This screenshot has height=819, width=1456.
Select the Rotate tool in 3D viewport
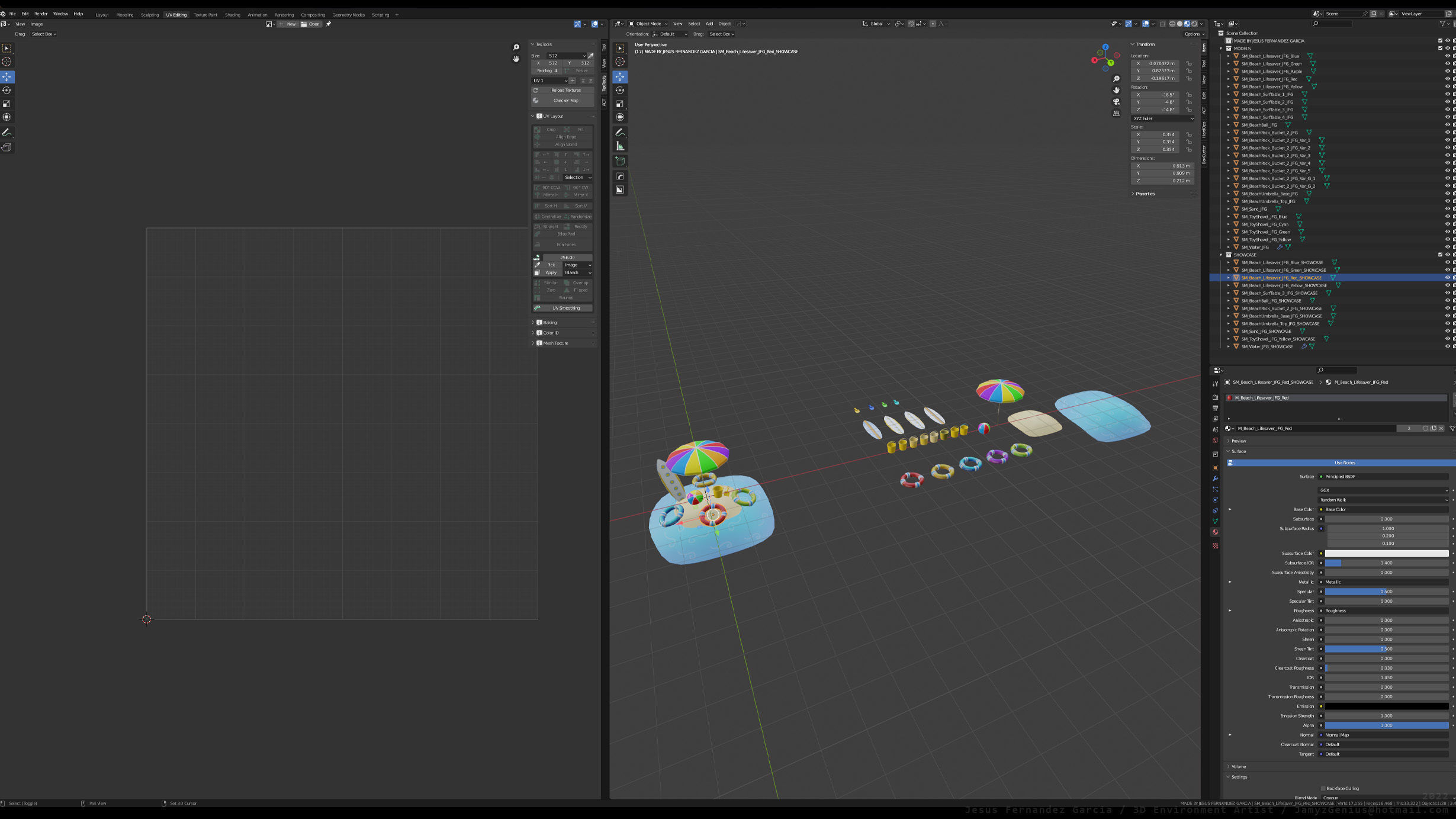pyautogui.click(x=620, y=90)
